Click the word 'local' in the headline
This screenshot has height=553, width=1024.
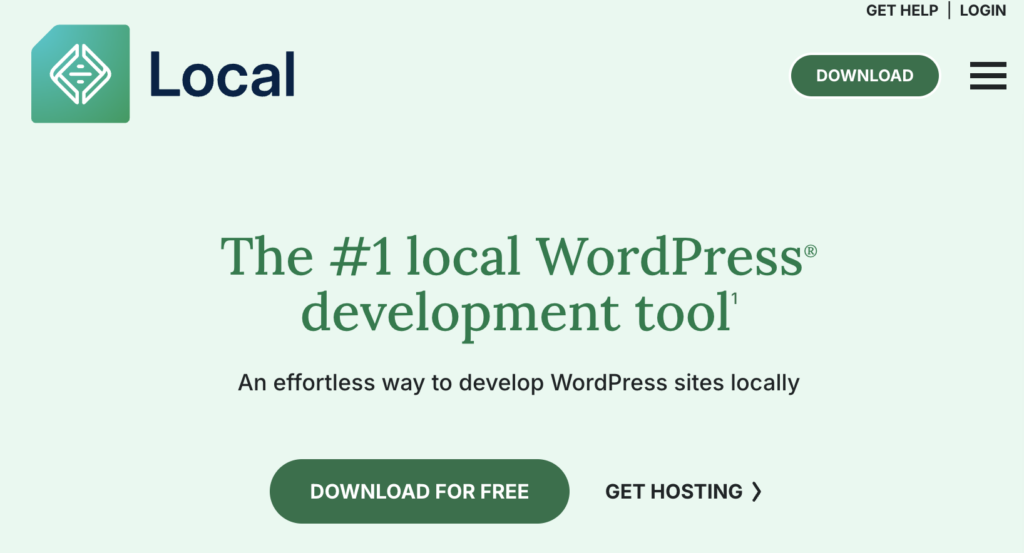[x=463, y=257]
